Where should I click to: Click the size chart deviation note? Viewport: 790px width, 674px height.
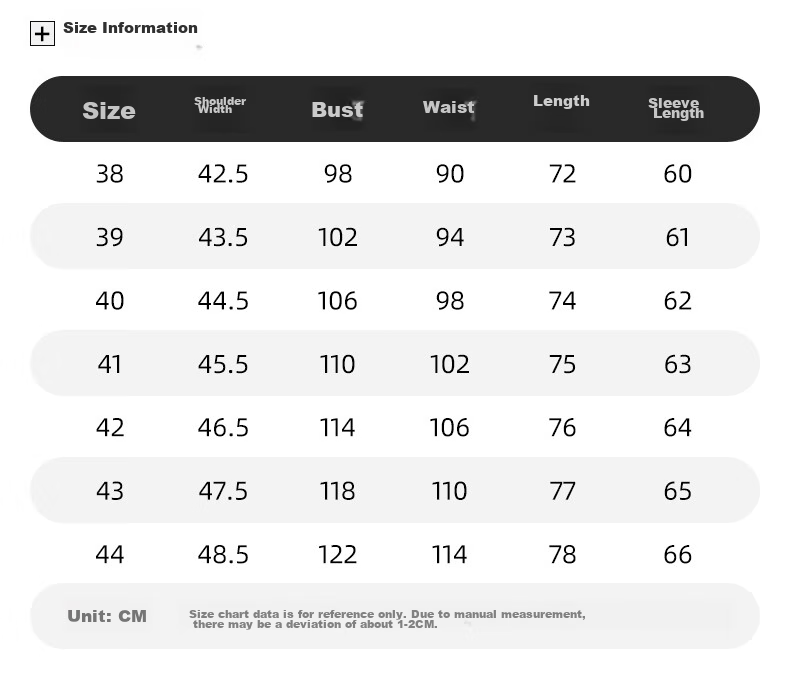click(387, 619)
